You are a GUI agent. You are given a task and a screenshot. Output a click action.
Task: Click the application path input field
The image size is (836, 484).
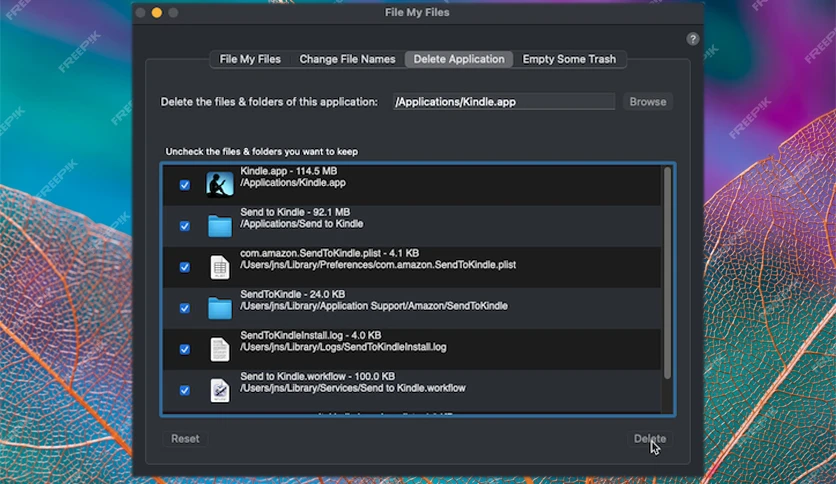click(x=504, y=102)
